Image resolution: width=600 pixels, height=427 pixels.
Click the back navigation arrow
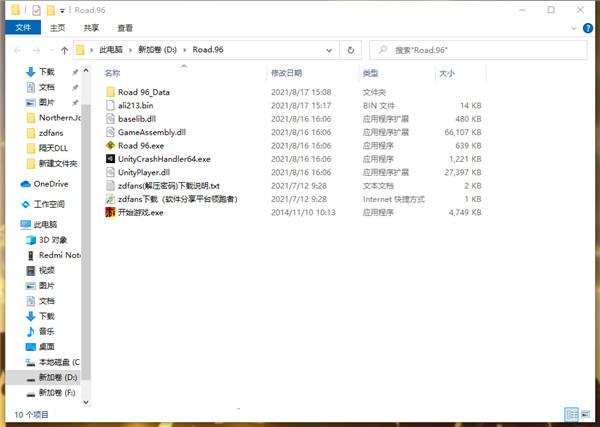(17, 50)
